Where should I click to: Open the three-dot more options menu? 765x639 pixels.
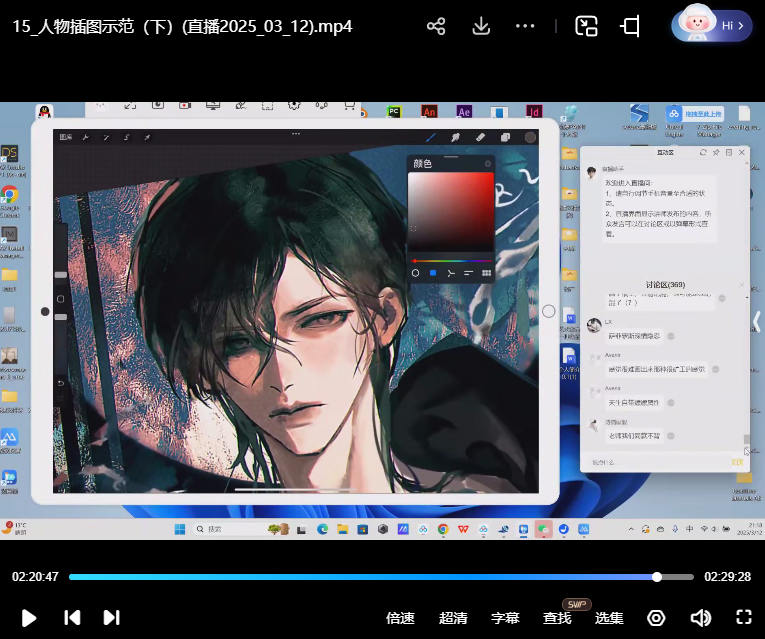click(x=525, y=27)
